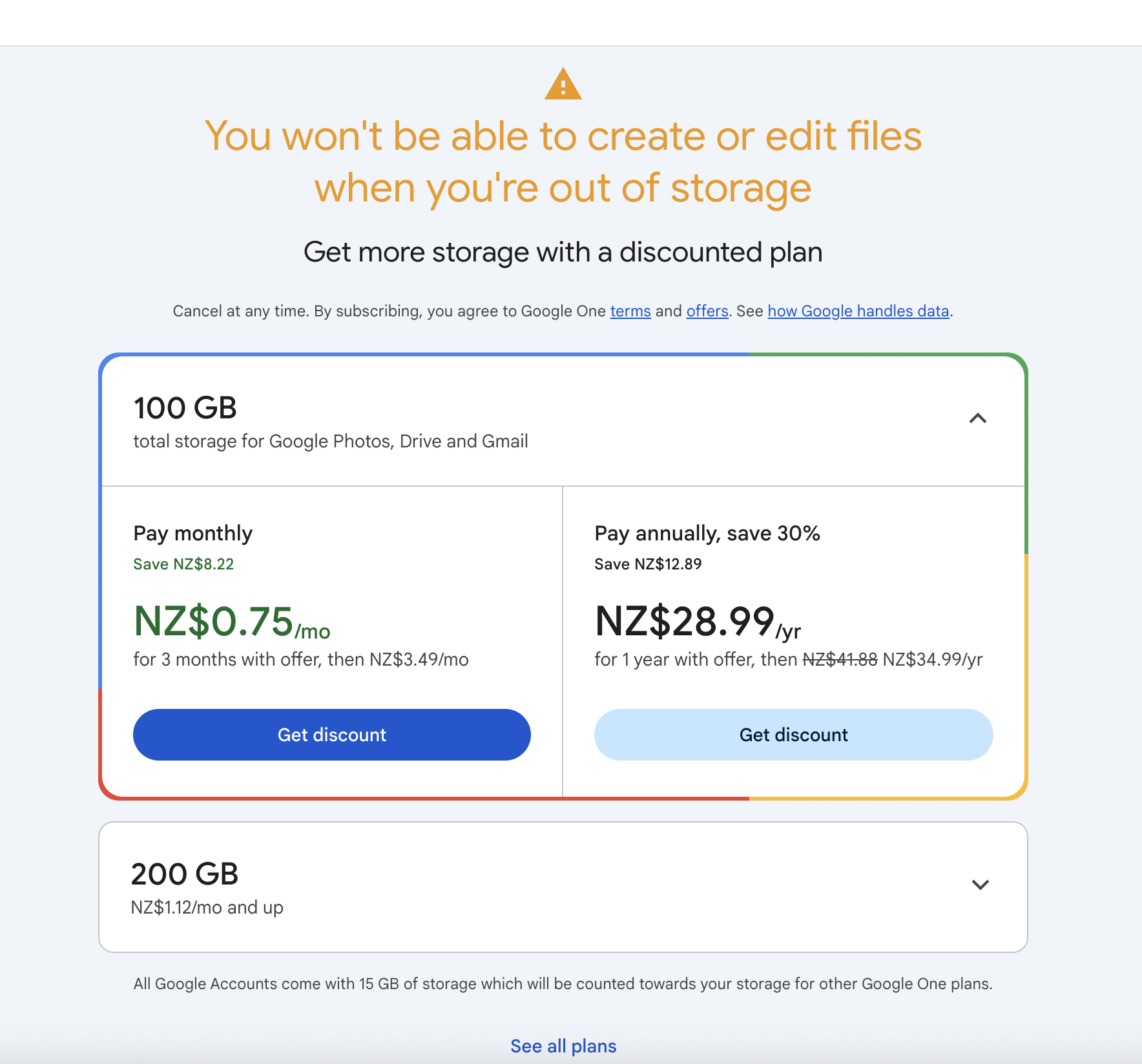Click the NZ$28.99/yr price text

[x=697, y=622]
